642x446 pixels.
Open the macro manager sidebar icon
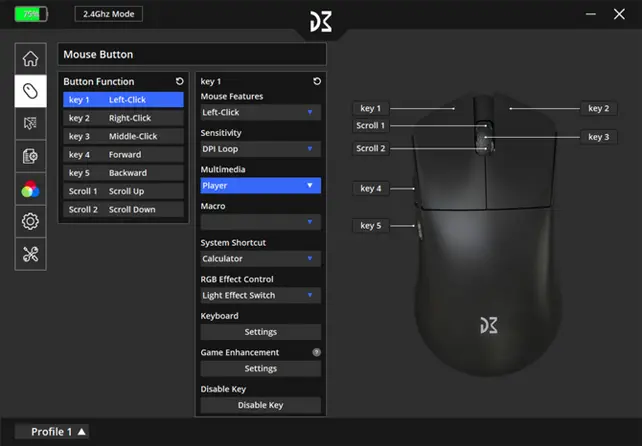tap(30, 156)
